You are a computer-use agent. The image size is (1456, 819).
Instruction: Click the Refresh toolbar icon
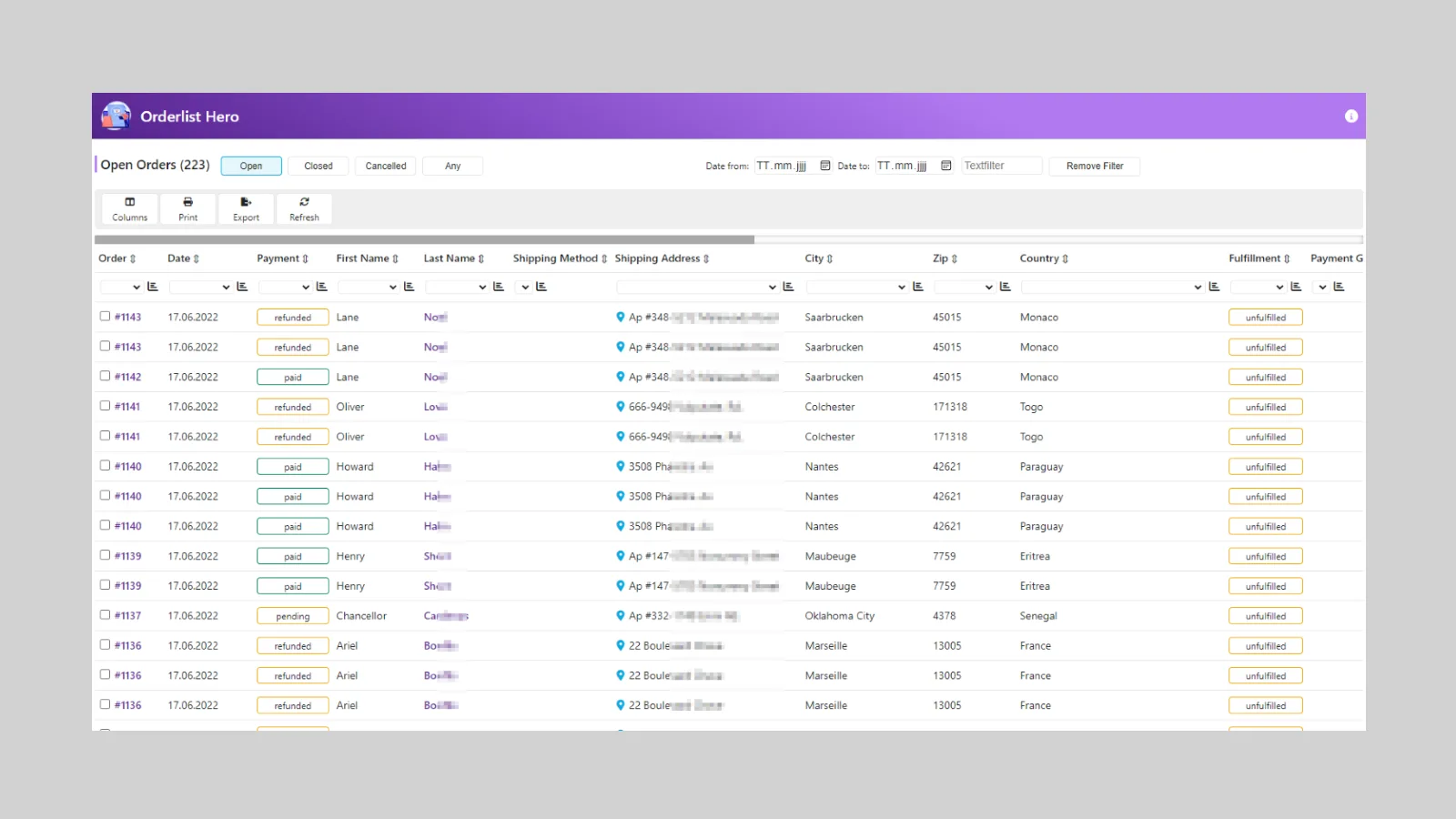point(304,202)
